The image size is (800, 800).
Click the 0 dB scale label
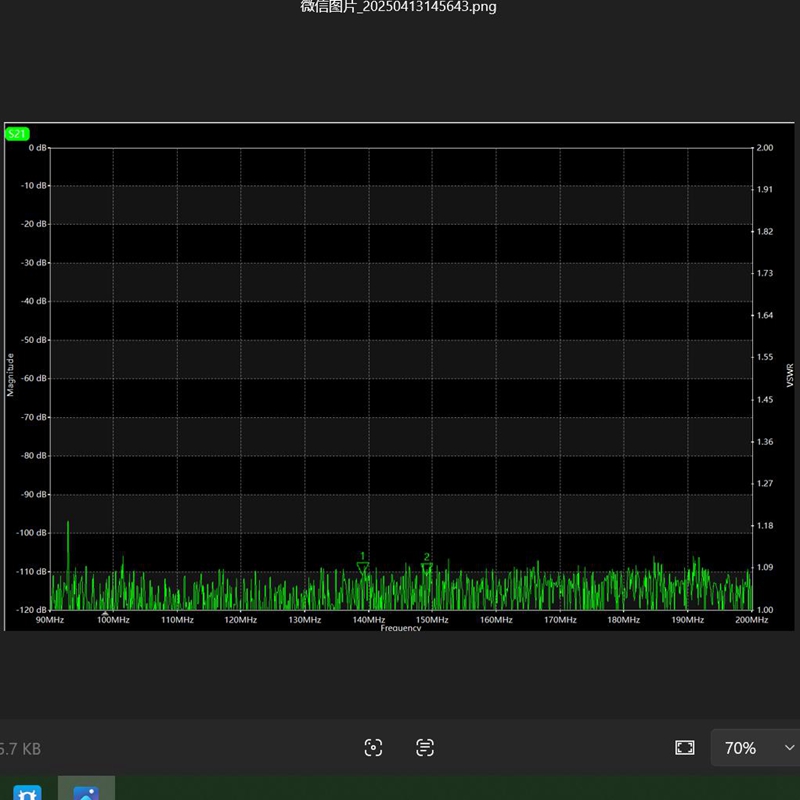pyautogui.click(x=37, y=148)
